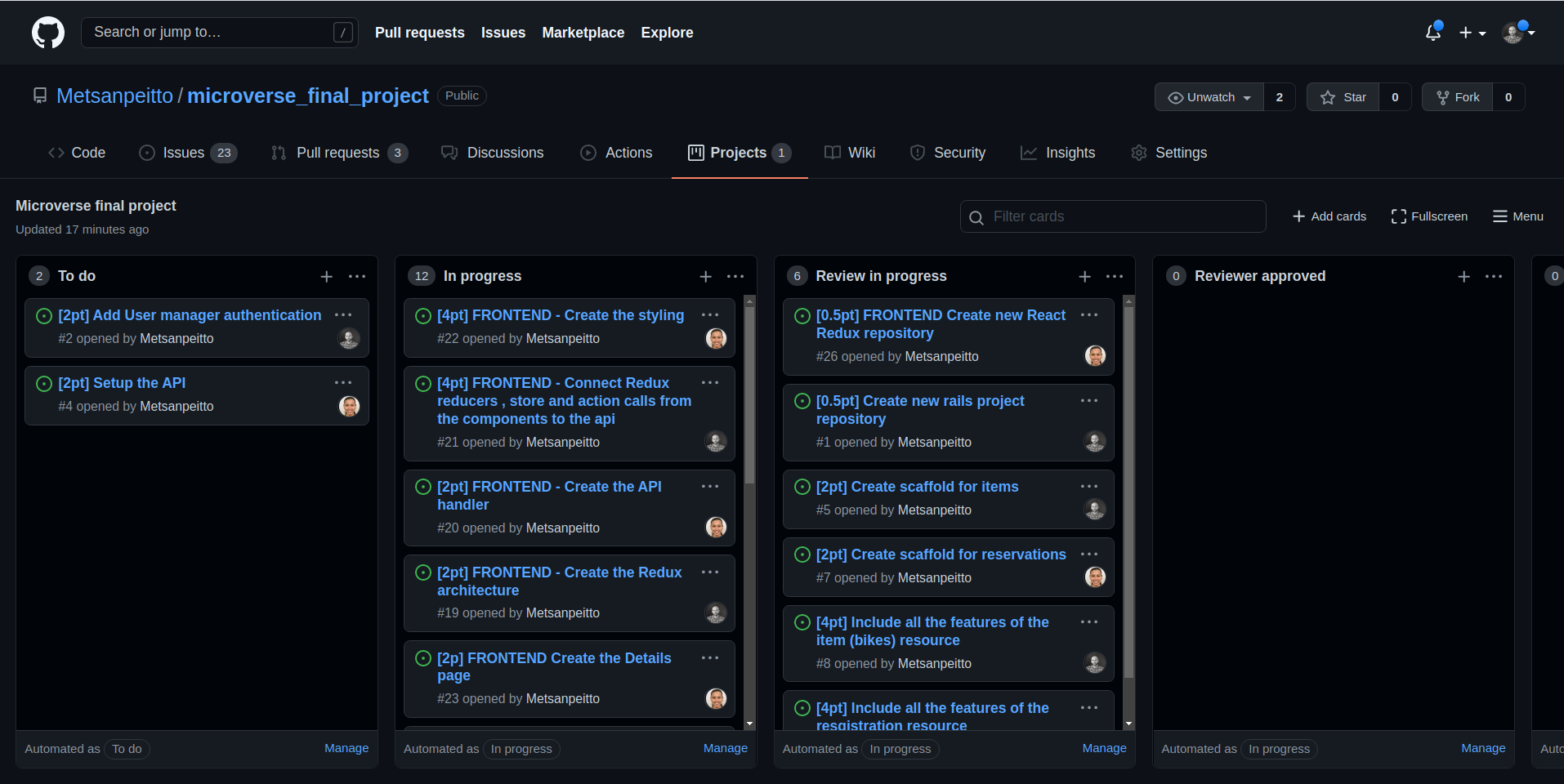Open options for Connect Redux reducers card

coord(710,383)
